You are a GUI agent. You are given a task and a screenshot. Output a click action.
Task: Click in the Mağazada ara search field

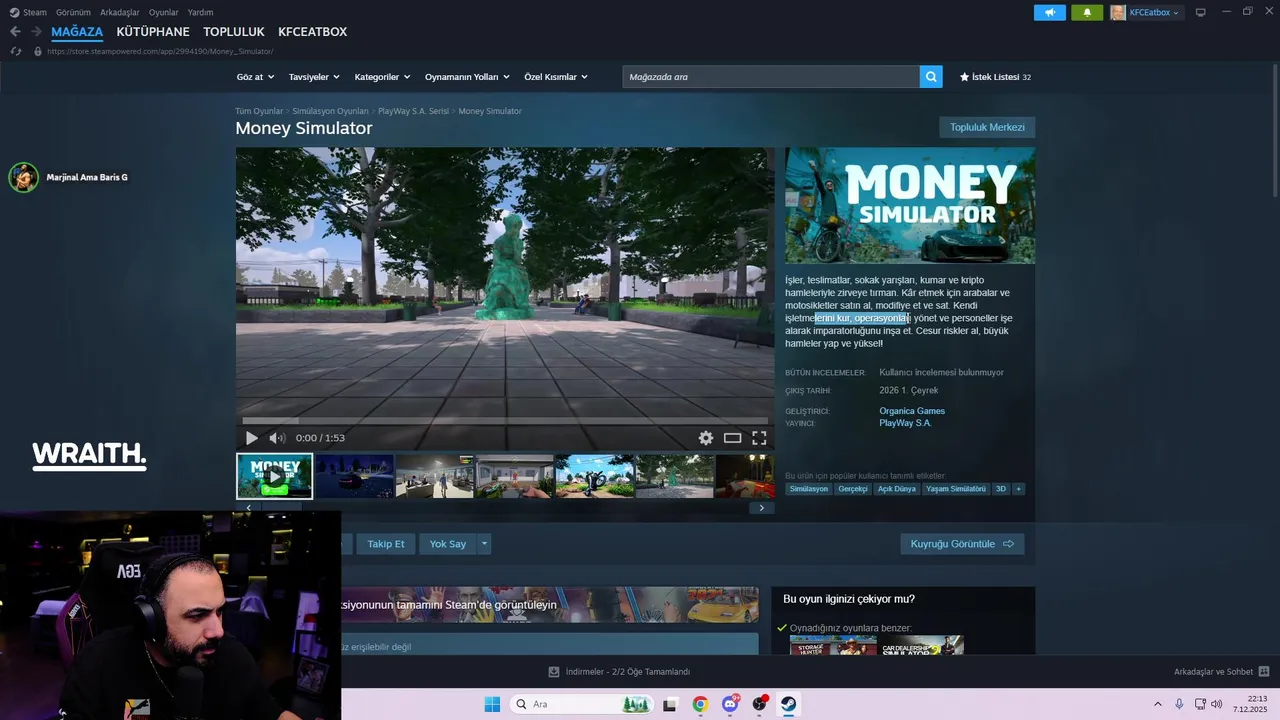coord(771,77)
